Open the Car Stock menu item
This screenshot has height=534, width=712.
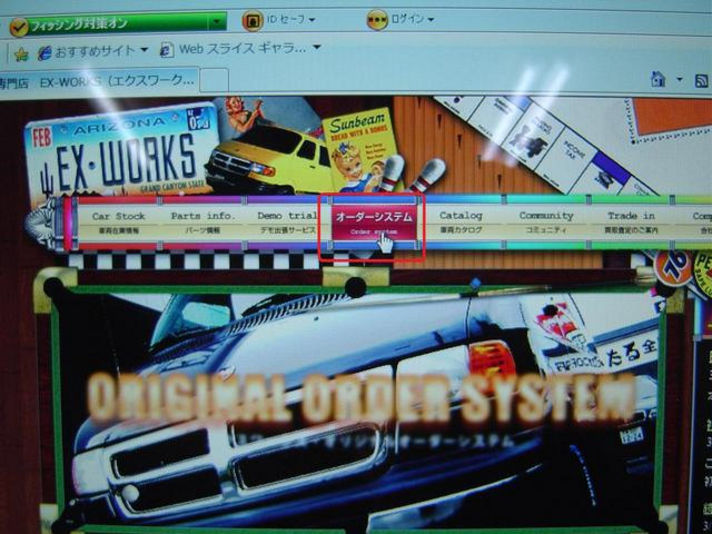pos(119,222)
